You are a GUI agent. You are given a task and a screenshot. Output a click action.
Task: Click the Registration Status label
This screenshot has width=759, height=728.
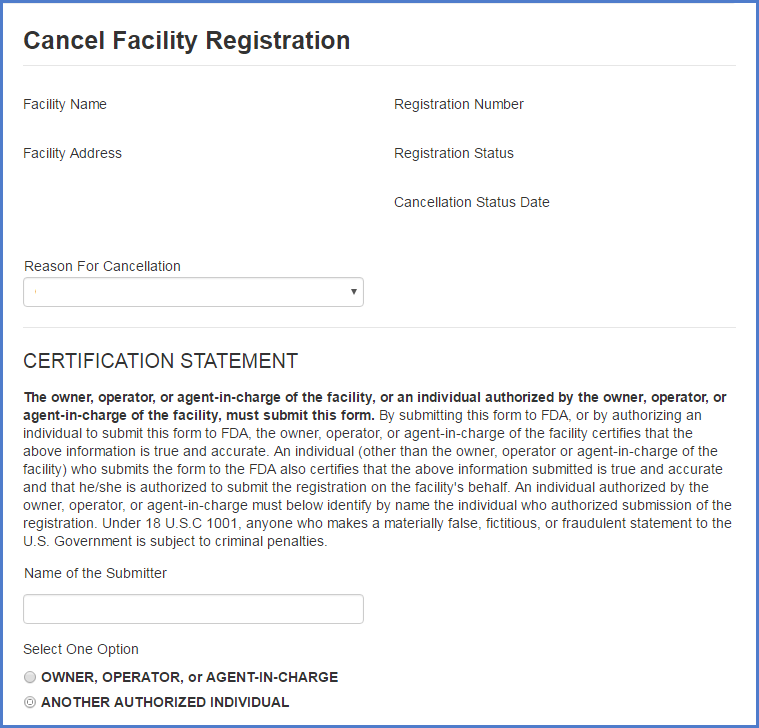tap(454, 153)
